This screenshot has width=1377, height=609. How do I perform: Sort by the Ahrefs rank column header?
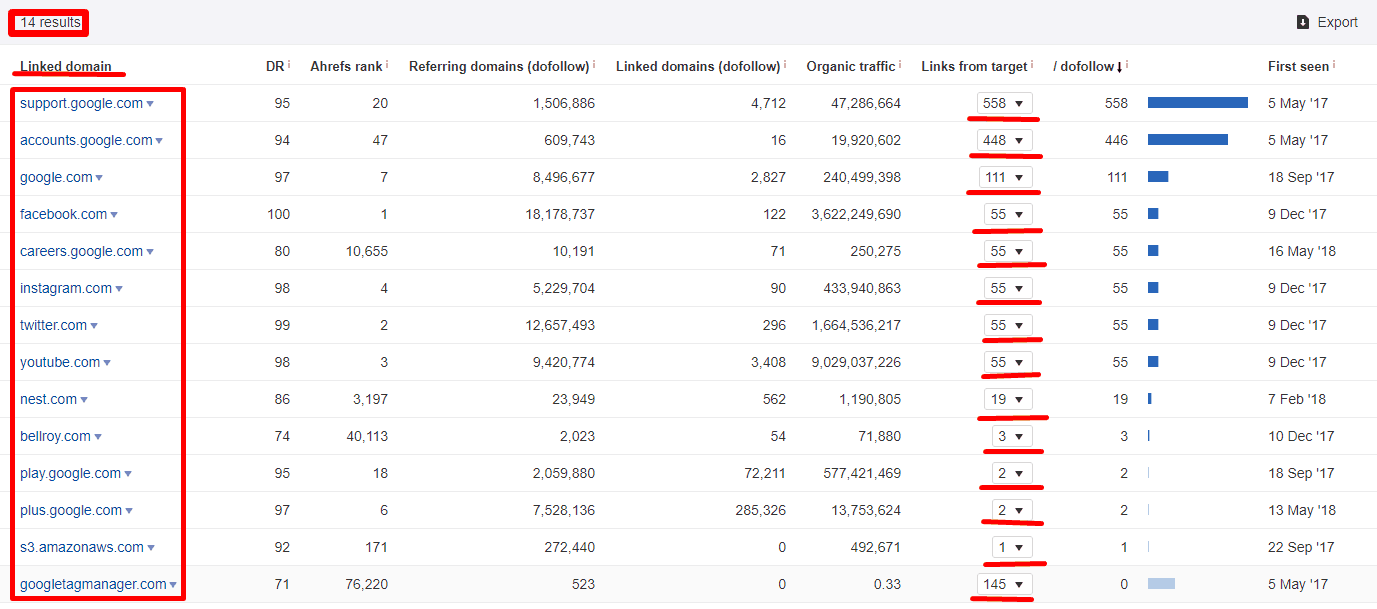(346, 66)
